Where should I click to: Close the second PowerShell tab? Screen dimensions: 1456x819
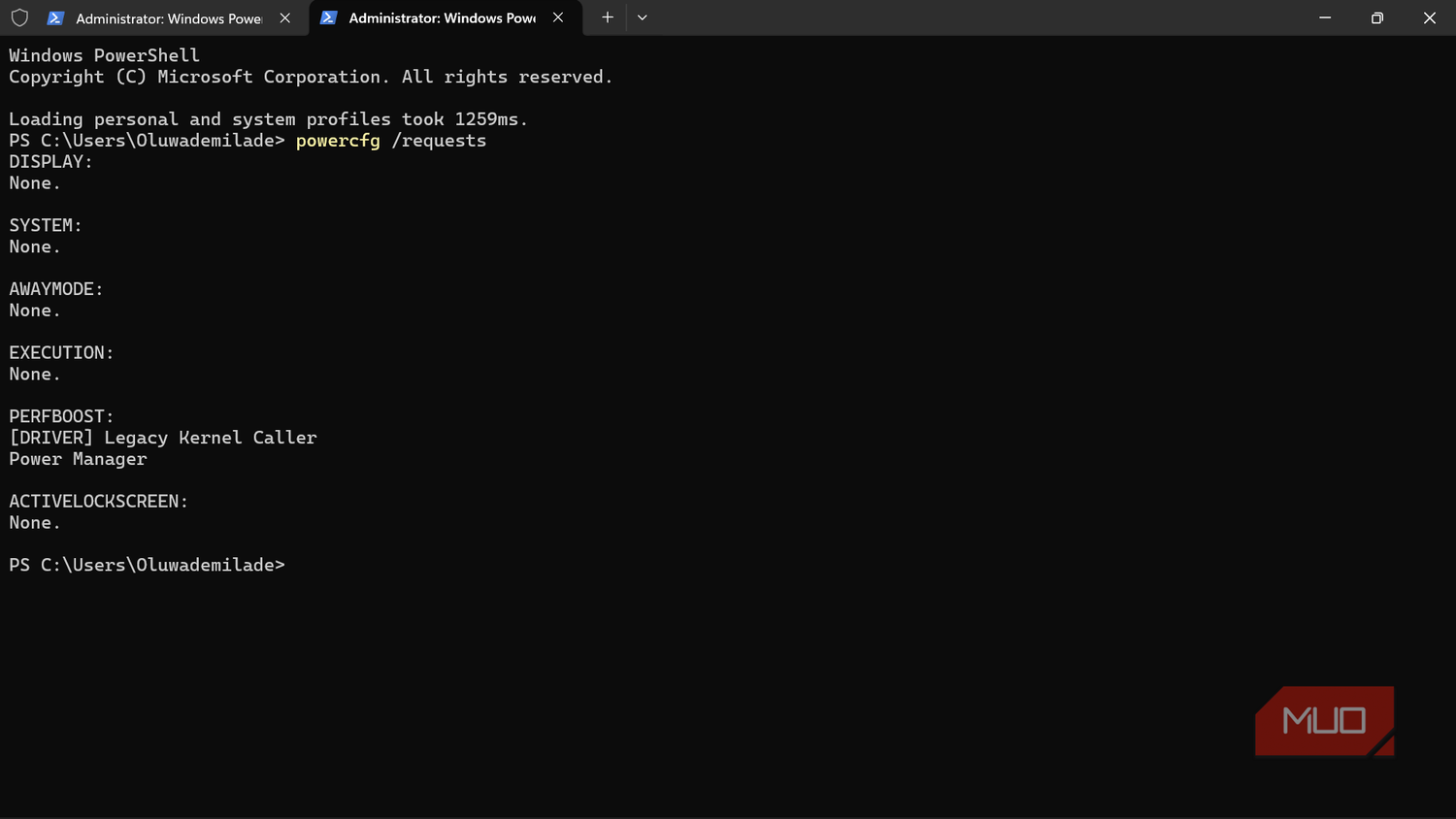click(x=558, y=17)
